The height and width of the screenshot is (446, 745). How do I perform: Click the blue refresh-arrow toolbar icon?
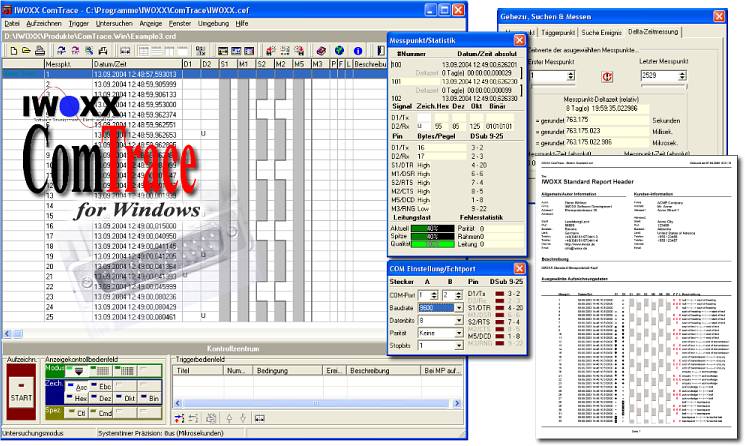[x=61, y=50]
